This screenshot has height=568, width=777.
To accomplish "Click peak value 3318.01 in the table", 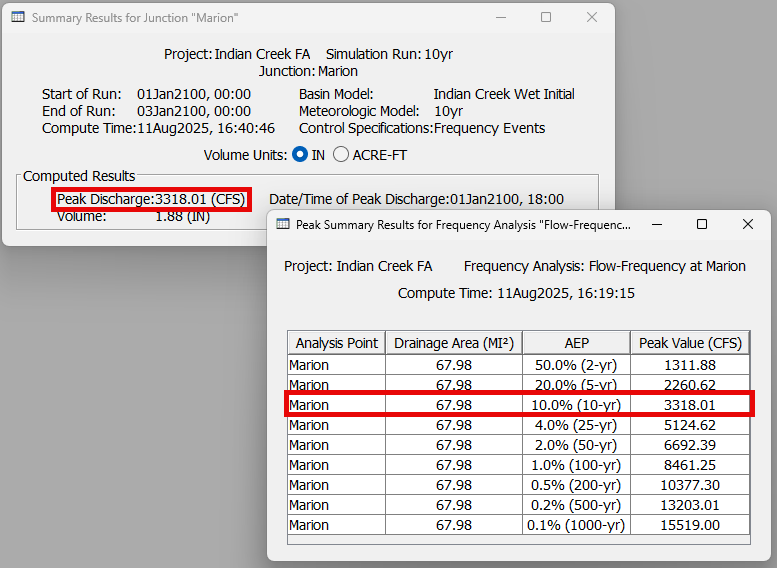I will click(690, 405).
